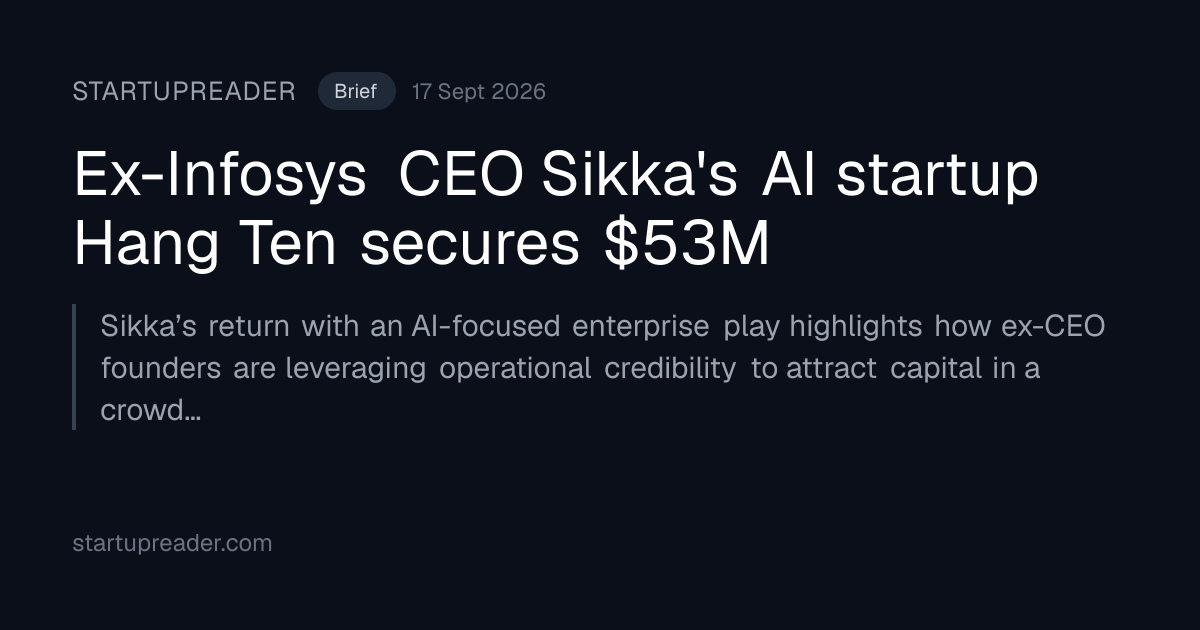
Task: Click the words AI startup in headline
Action: pyautogui.click(x=900, y=177)
